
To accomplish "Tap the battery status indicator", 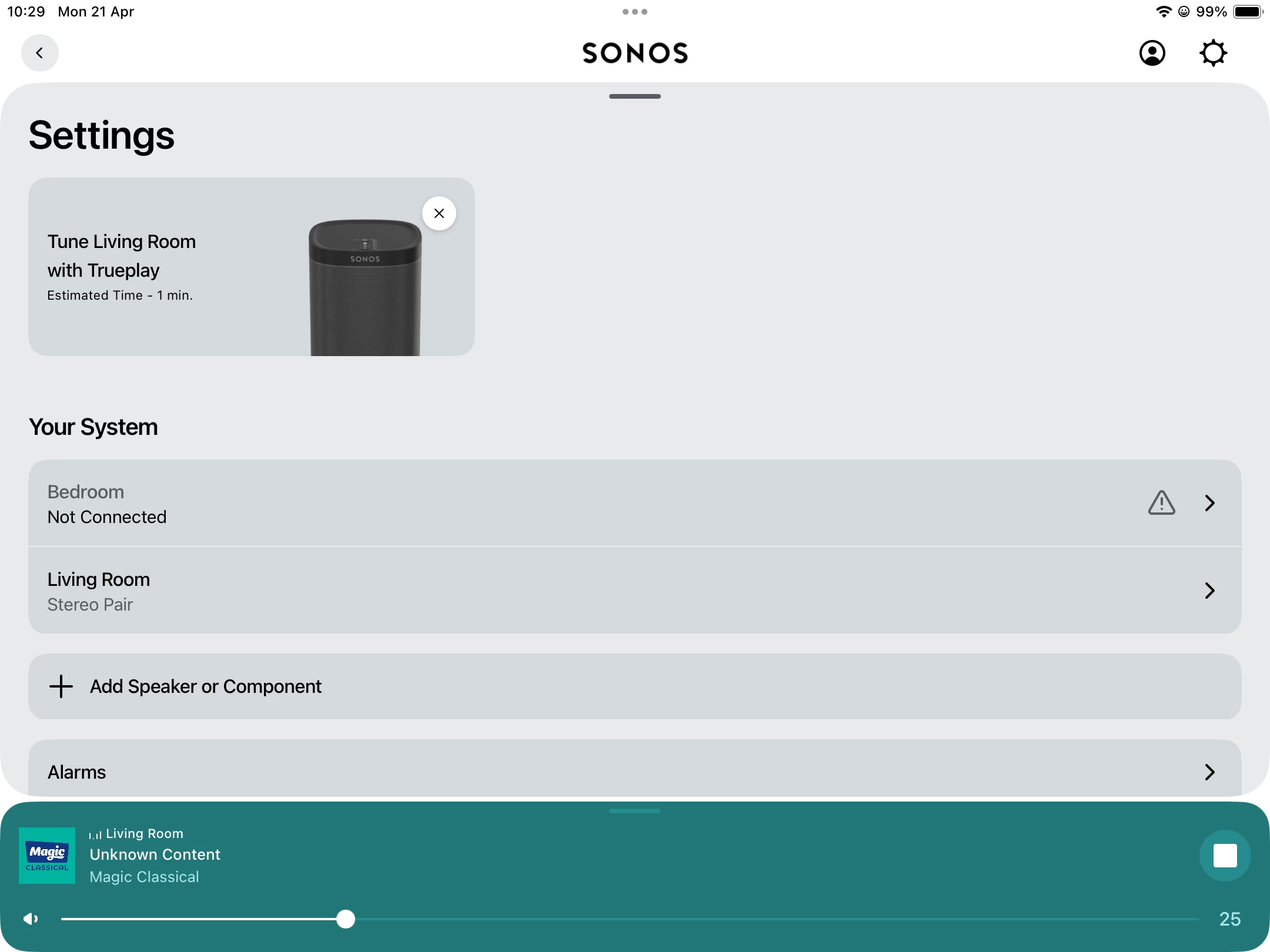I will pyautogui.click(x=1248, y=12).
